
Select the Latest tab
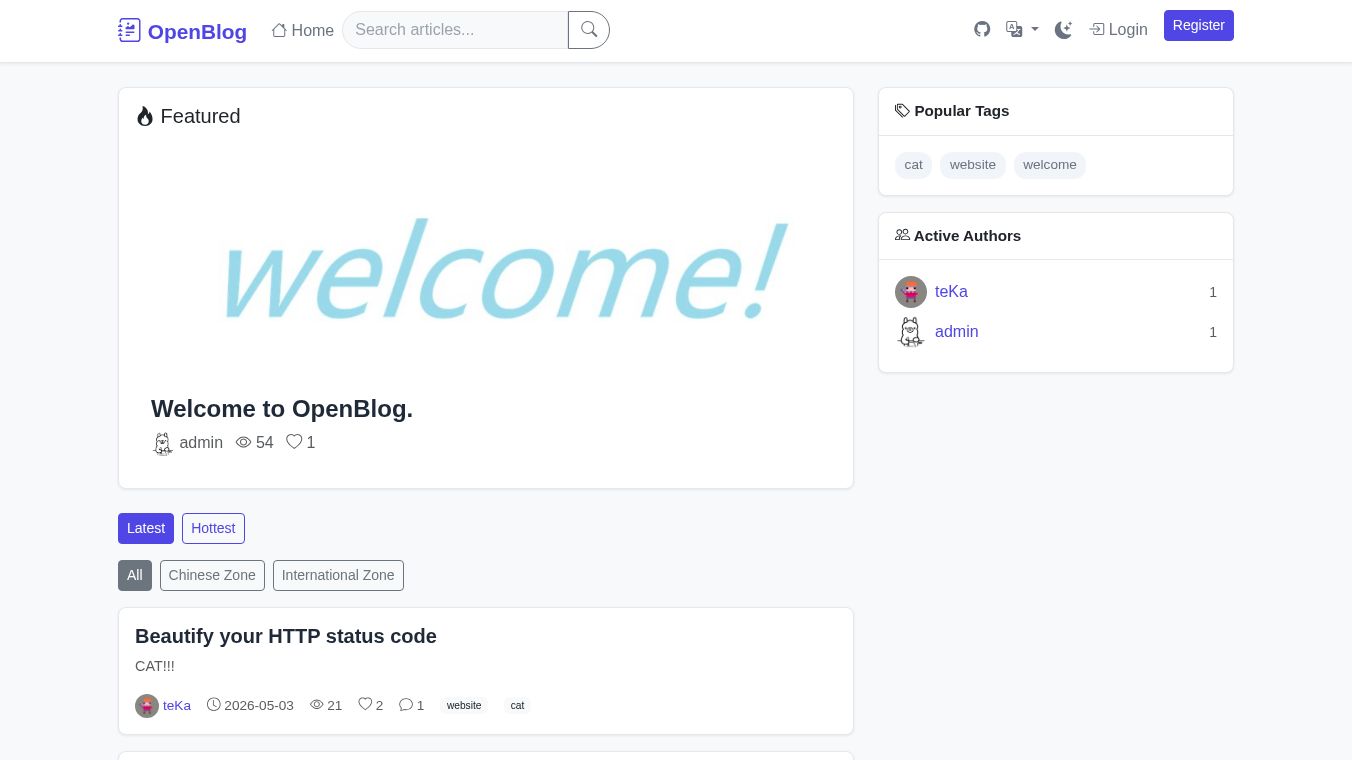click(146, 528)
